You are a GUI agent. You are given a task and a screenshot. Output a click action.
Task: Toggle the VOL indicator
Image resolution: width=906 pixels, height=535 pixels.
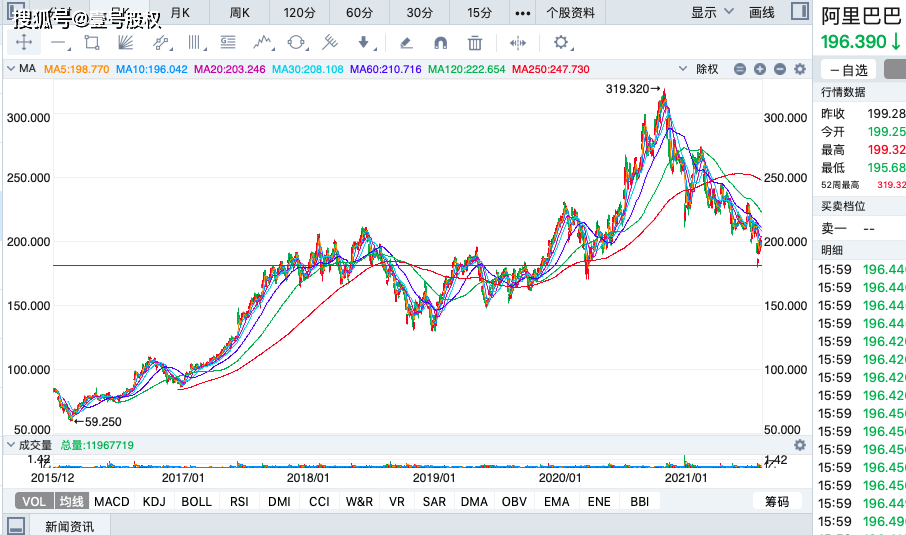click(34, 501)
